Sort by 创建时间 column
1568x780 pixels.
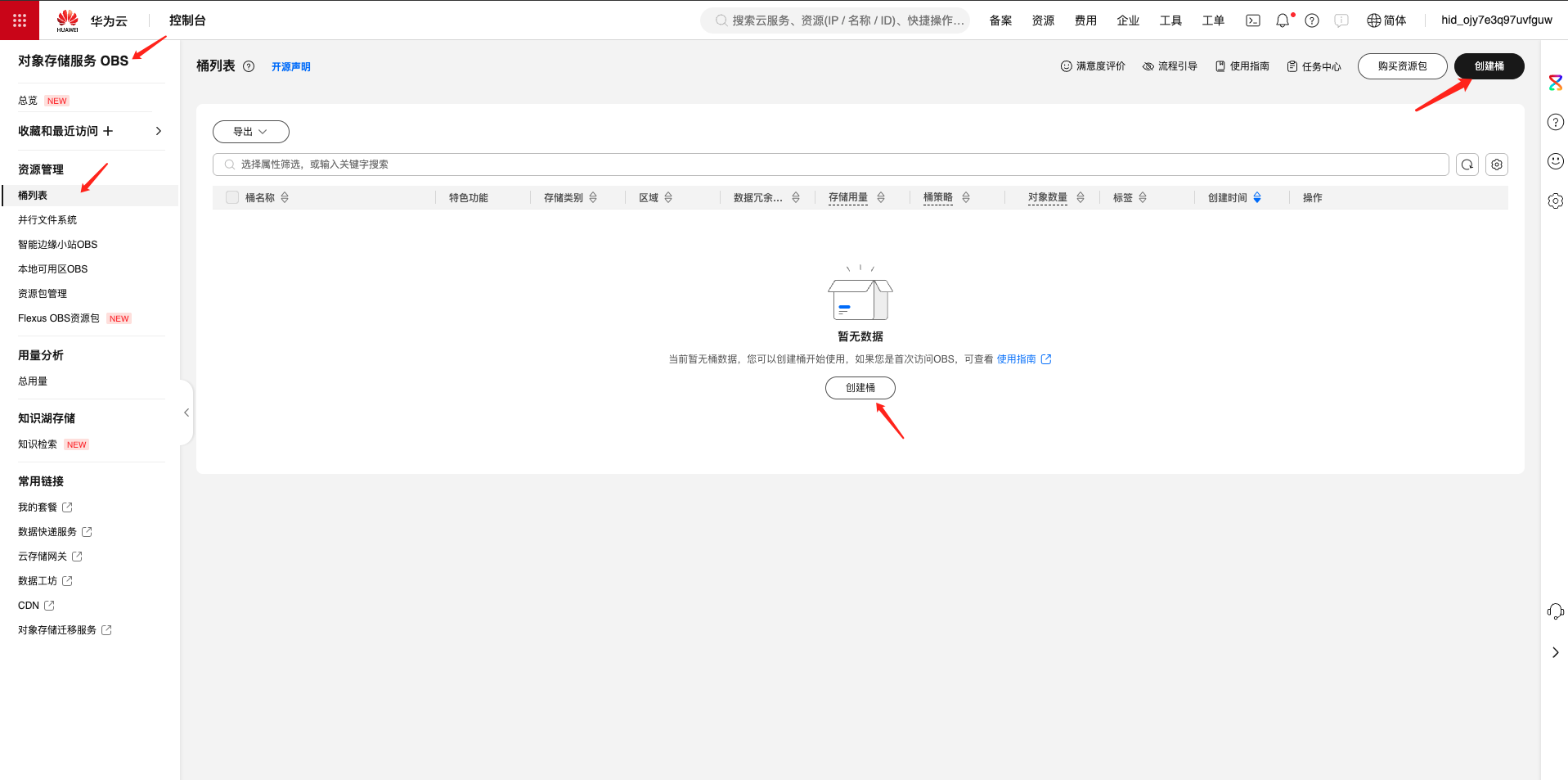tap(1256, 197)
